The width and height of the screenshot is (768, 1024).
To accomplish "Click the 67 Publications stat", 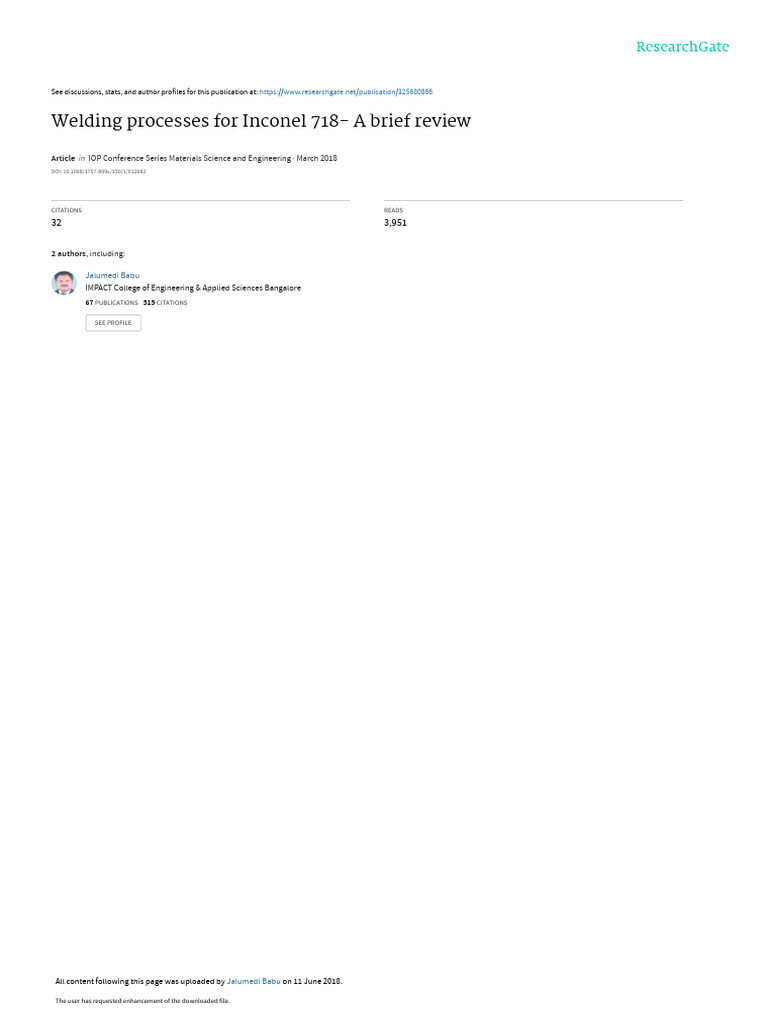I will click(112, 303).
